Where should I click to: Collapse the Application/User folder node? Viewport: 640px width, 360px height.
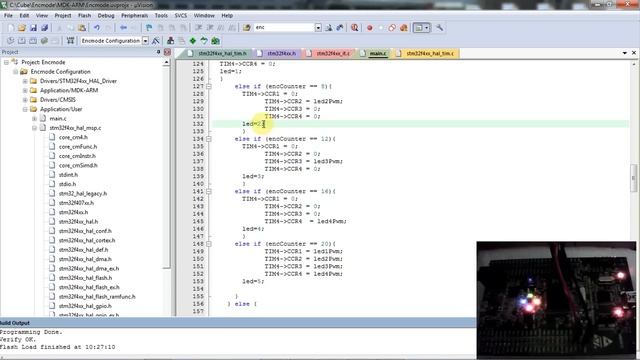click(25, 109)
